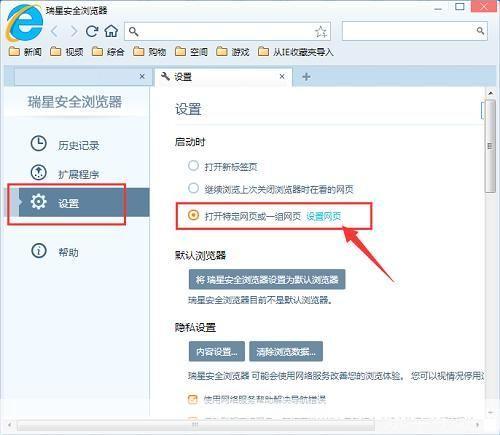Open 历史记录 in the sidebar
Screen dimensions: 500x435
point(65,145)
